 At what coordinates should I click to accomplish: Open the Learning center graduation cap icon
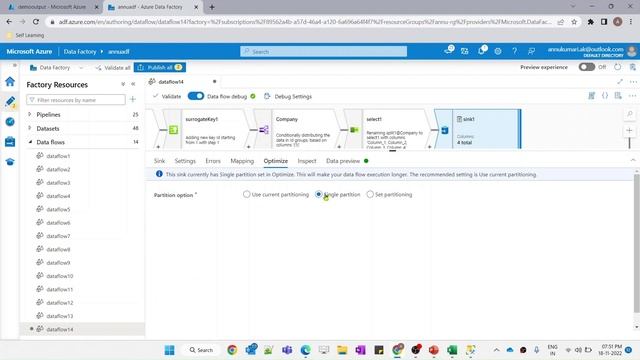(x=10, y=162)
